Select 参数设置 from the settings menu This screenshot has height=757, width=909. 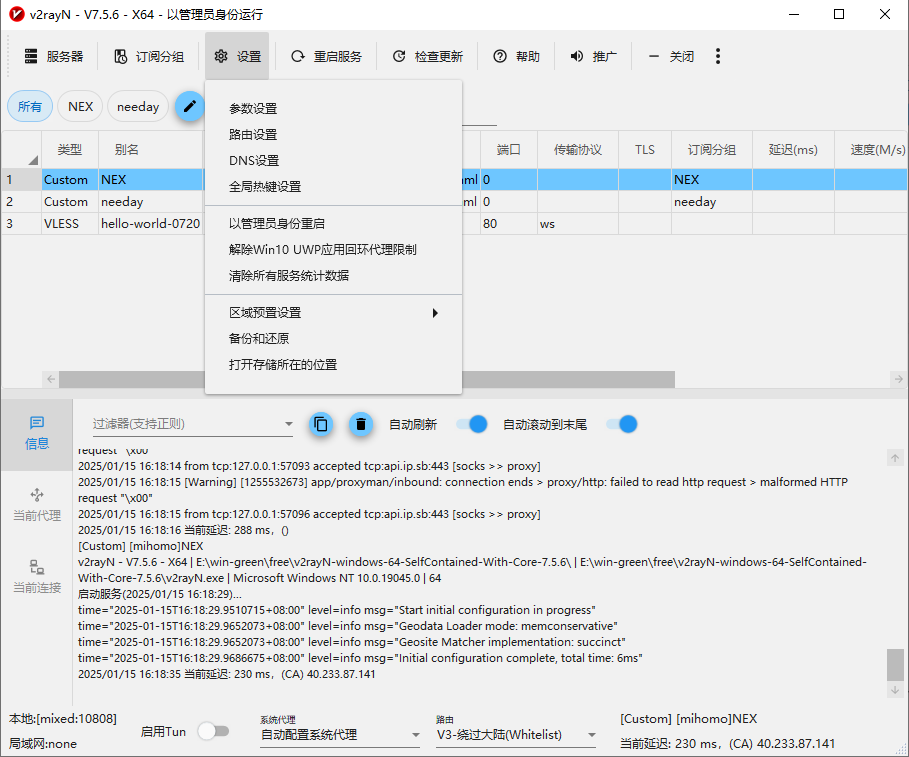(x=253, y=109)
